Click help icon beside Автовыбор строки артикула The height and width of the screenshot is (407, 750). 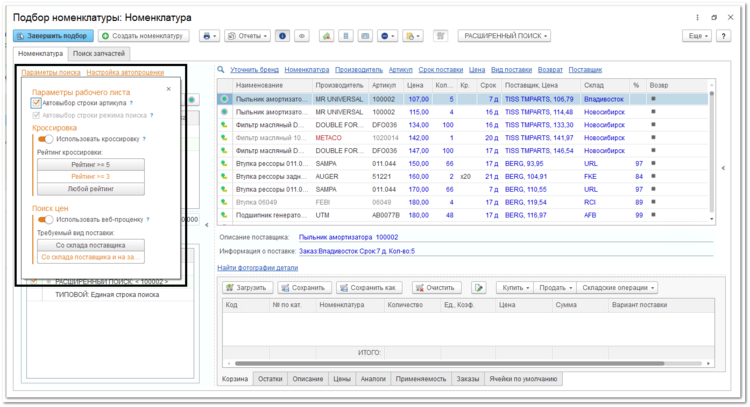tap(131, 103)
